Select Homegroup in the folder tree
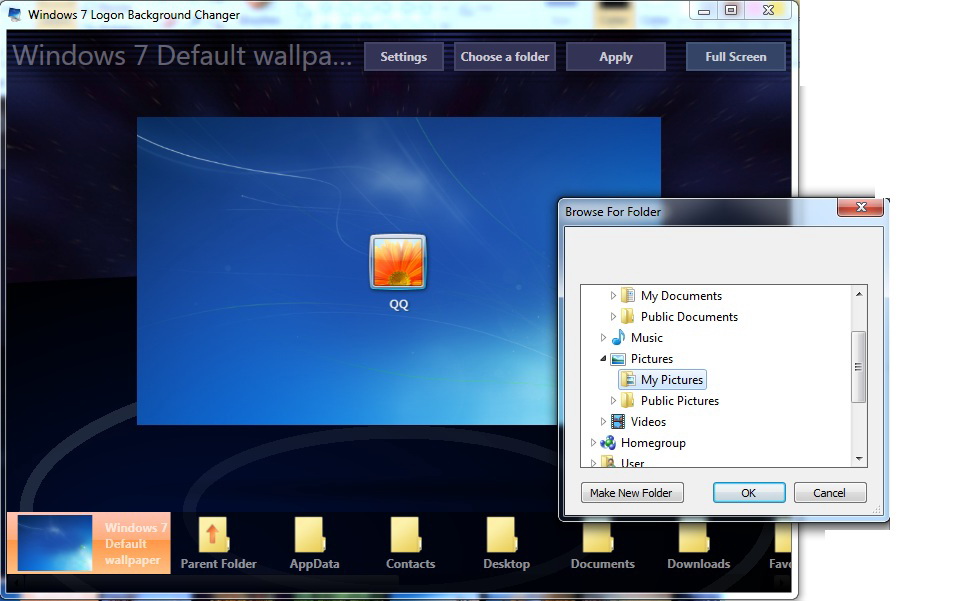 click(653, 443)
